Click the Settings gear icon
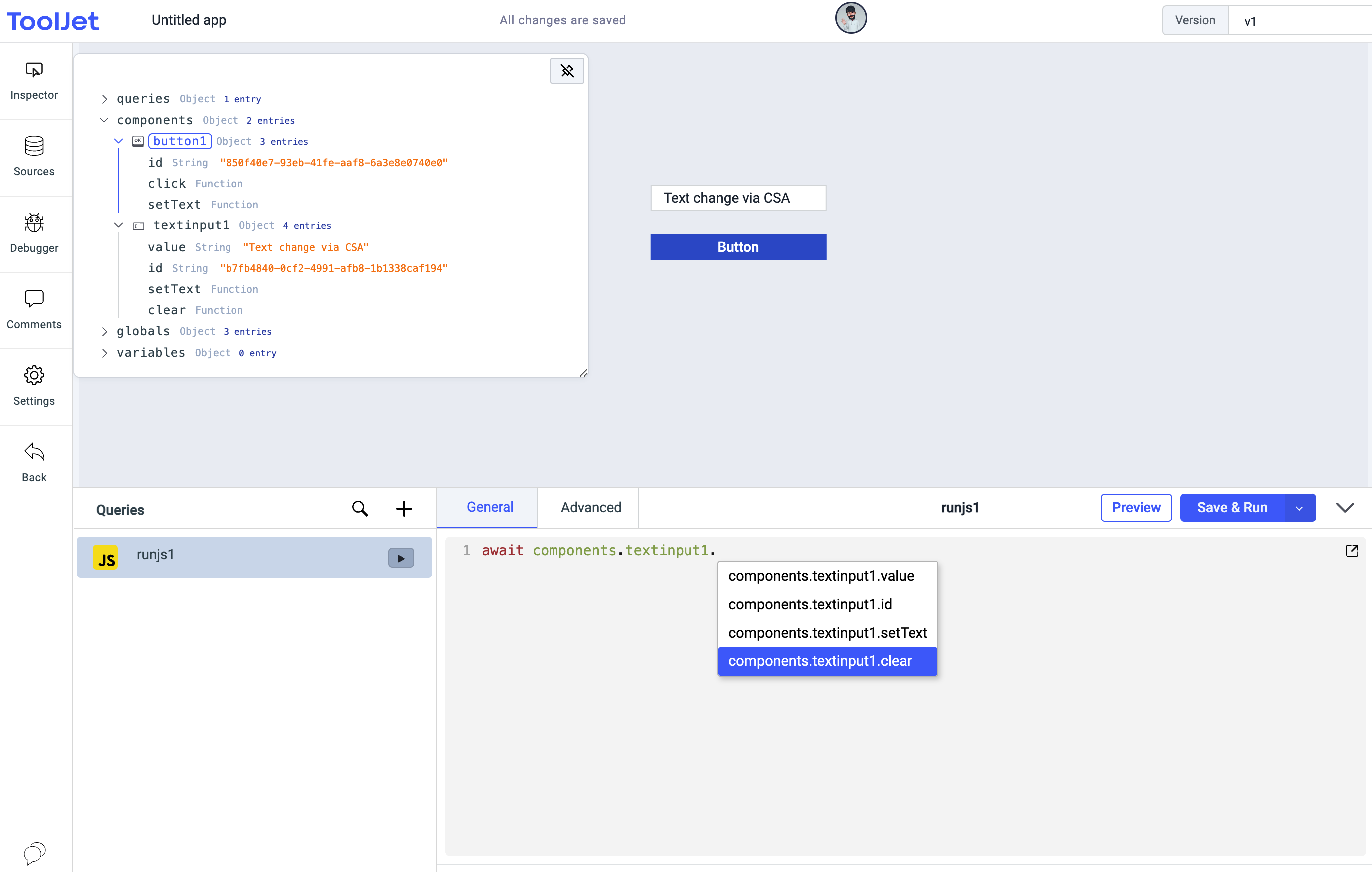The width and height of the screenshot is (1372, 872). point(35,375)
